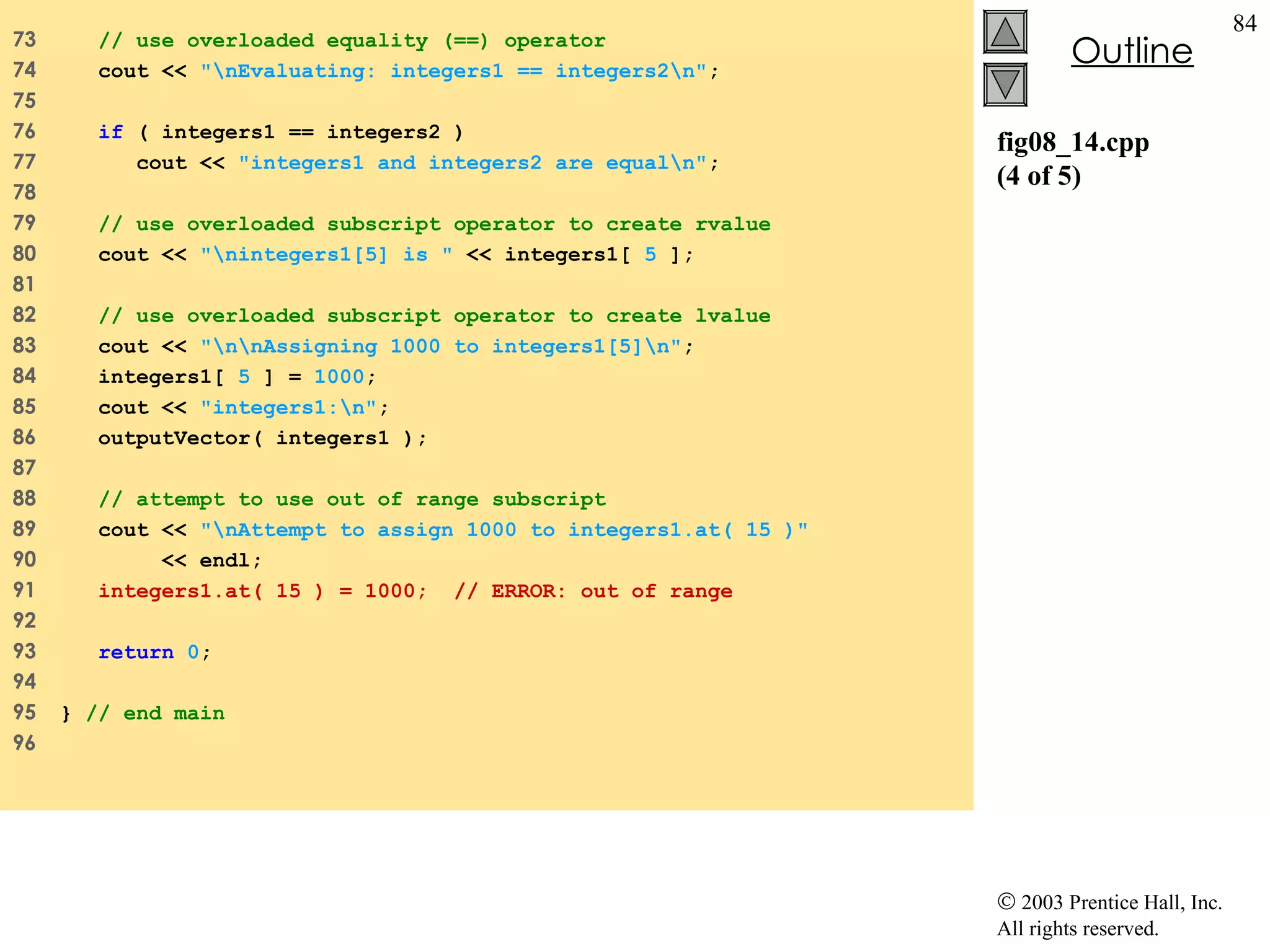Viewport: 1270px width, 952px height.
Task: Click the '(4 of 5)' page indicator
Action: 1039,176
